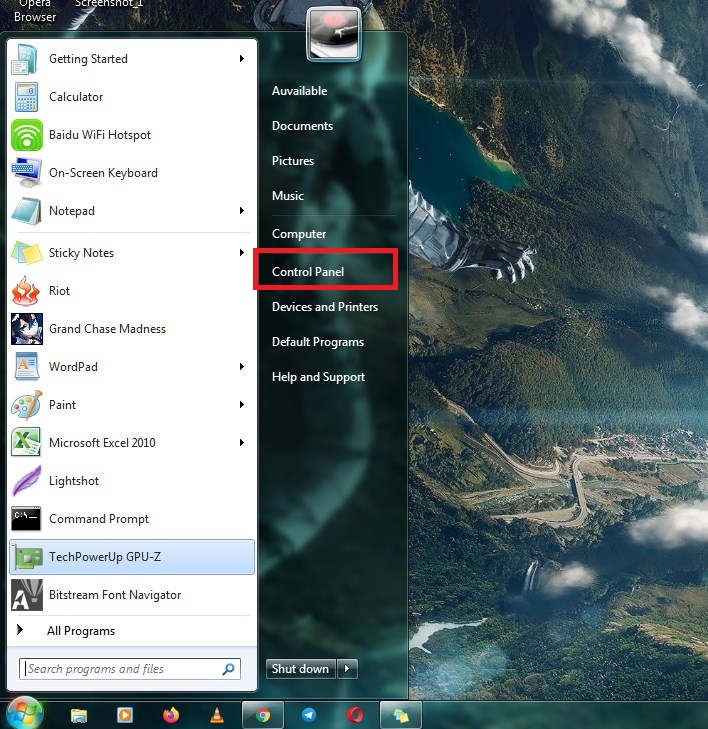Open Telegram from the taskbar
The image size is (708, 729).
click(x=309, y=715)
